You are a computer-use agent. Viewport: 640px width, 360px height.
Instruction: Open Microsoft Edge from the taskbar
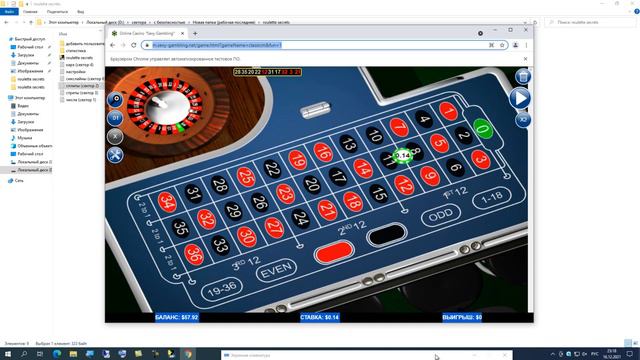click(57, 354)
